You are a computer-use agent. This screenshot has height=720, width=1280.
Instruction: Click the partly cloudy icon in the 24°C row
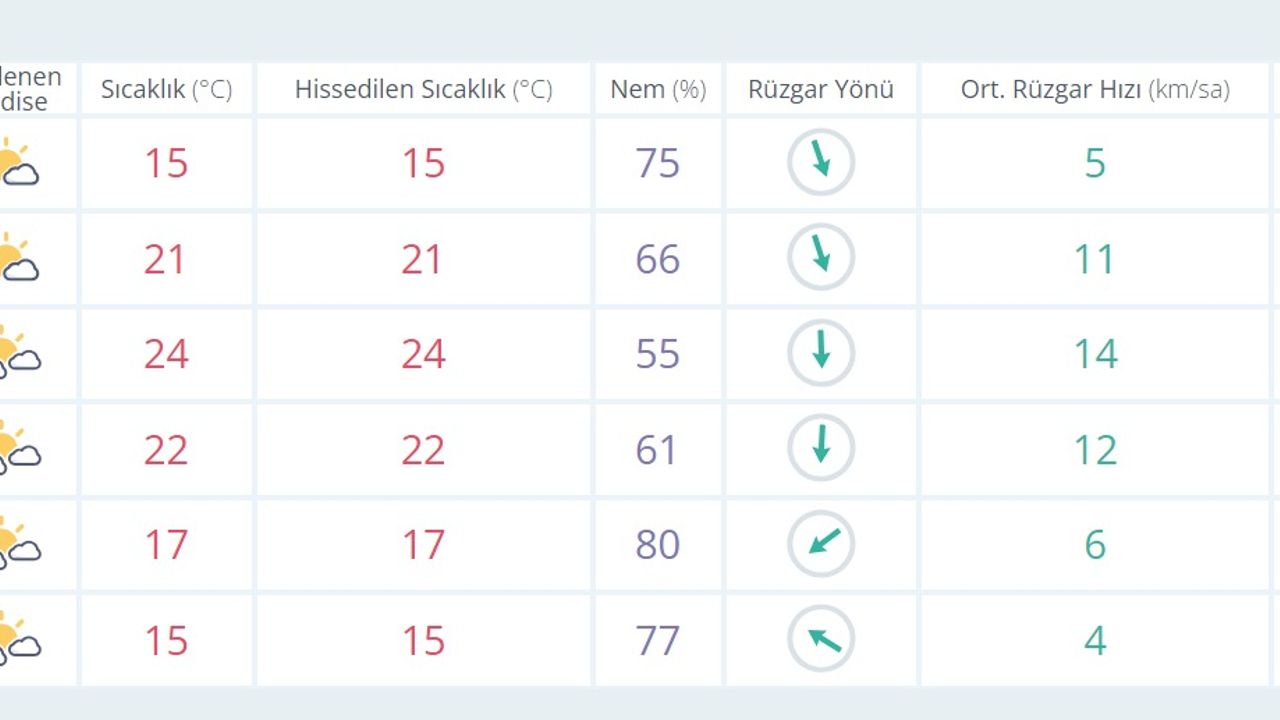pyautogui.click(x=18, y=352)
